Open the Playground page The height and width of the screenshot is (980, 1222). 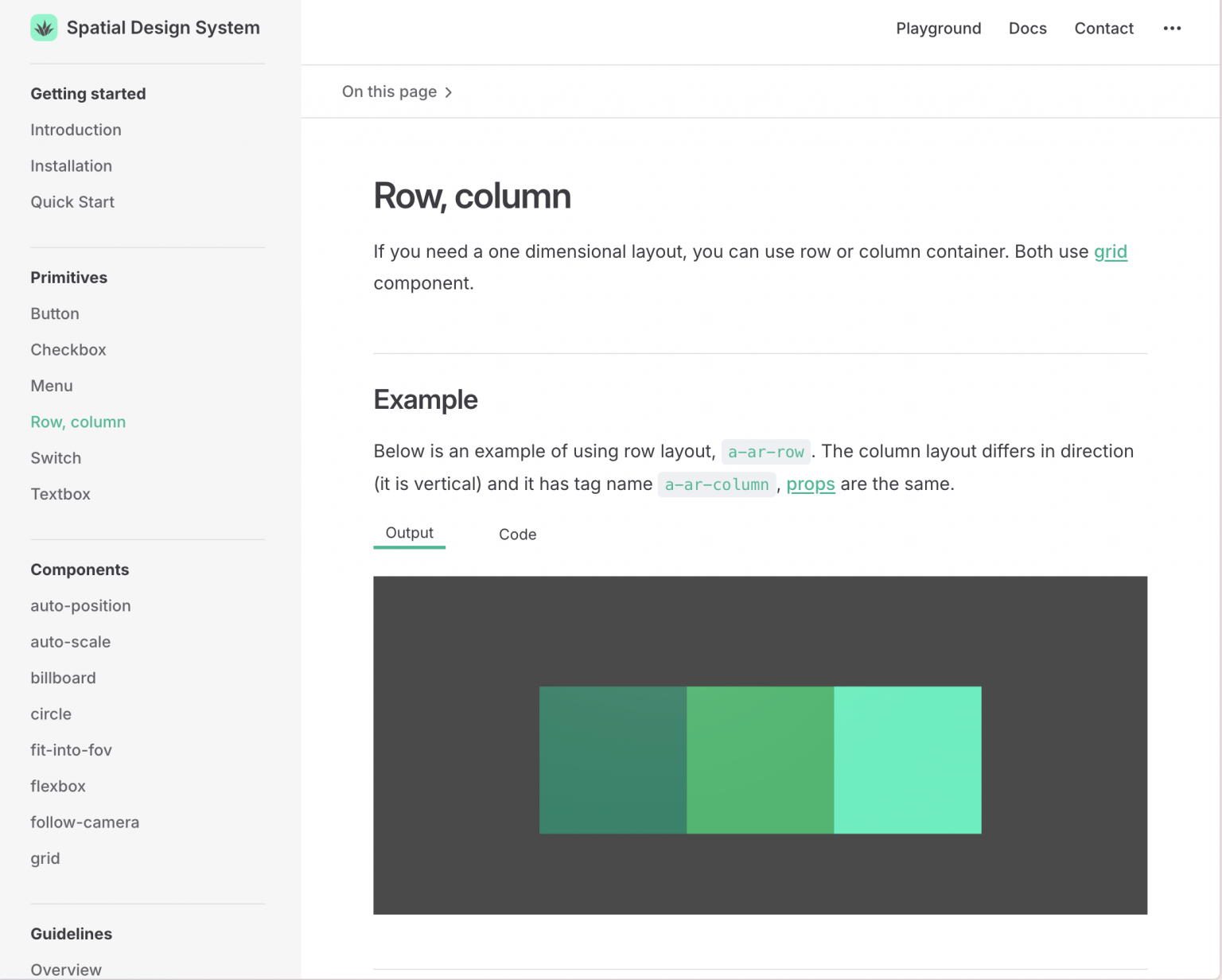pyautogui.click(x=938, y=29)
